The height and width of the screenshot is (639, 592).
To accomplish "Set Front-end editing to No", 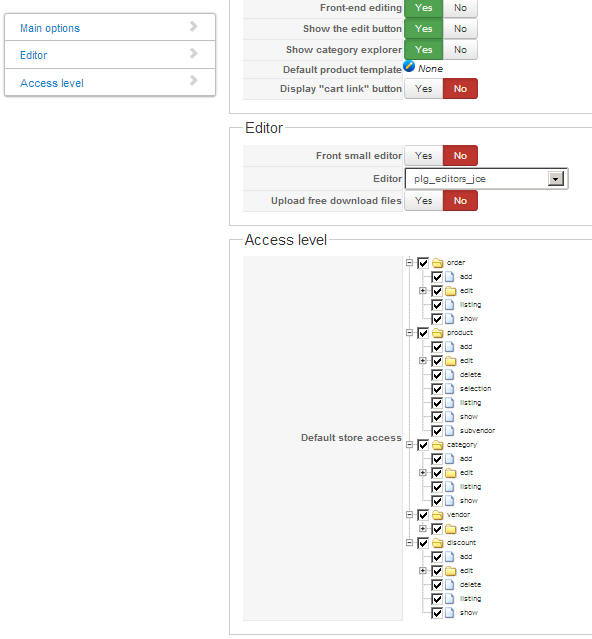I will click(x=460, y=8).
